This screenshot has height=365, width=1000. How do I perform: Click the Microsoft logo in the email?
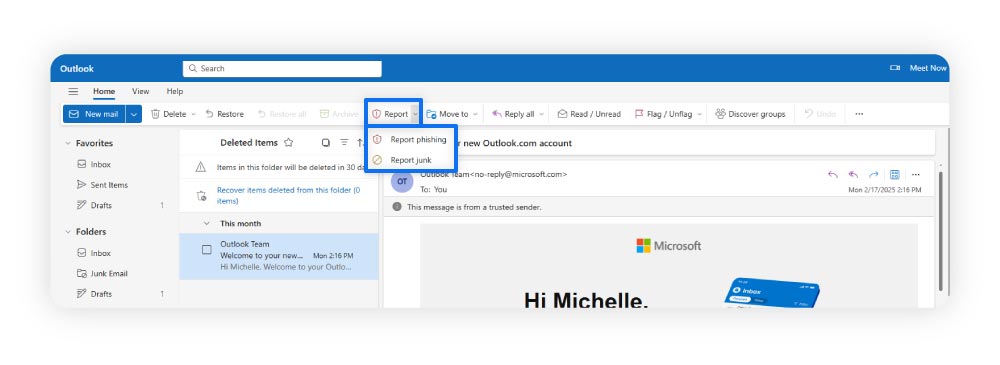click(x=668, y=246)
